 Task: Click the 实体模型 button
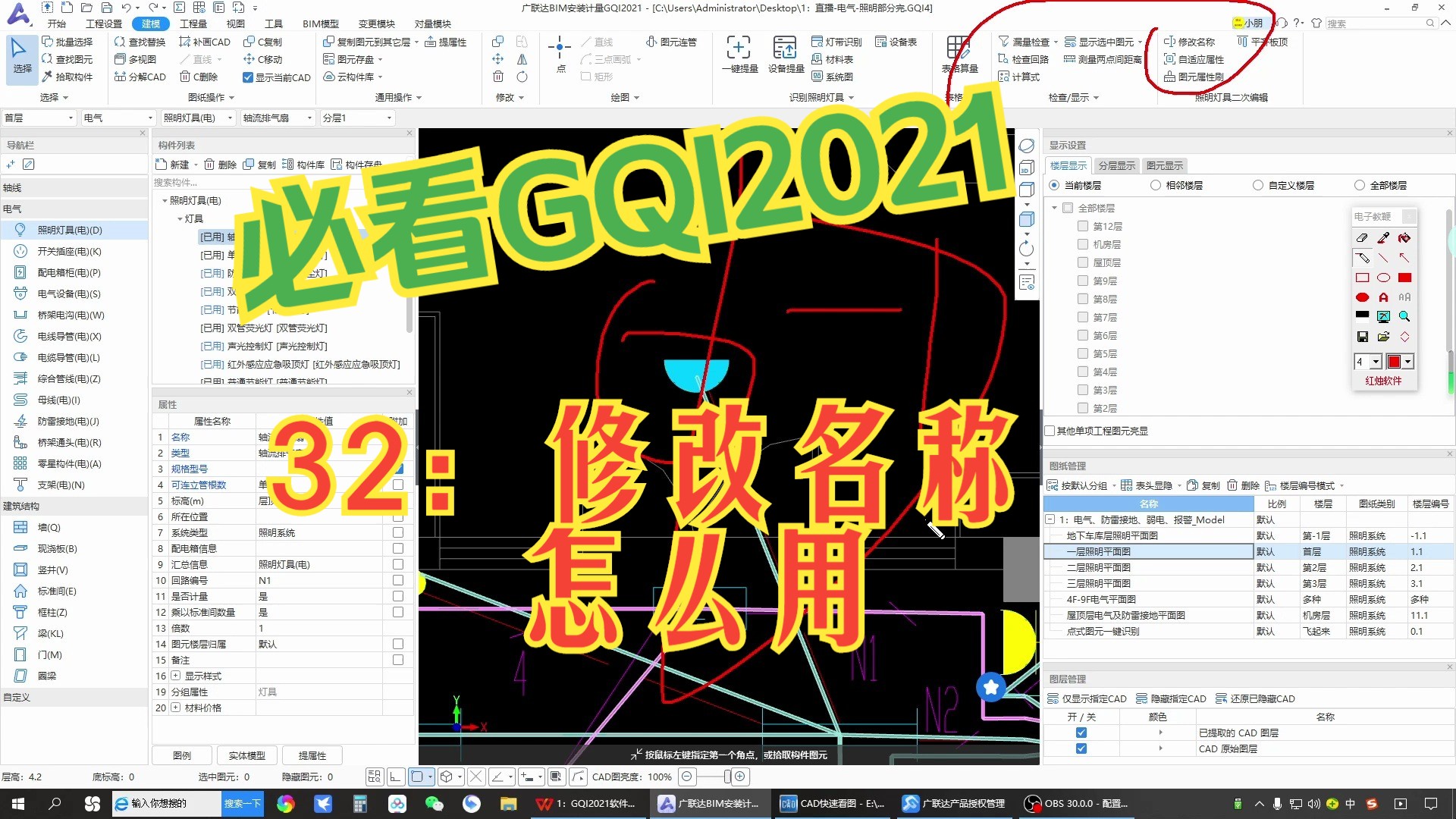pos(246,755)
